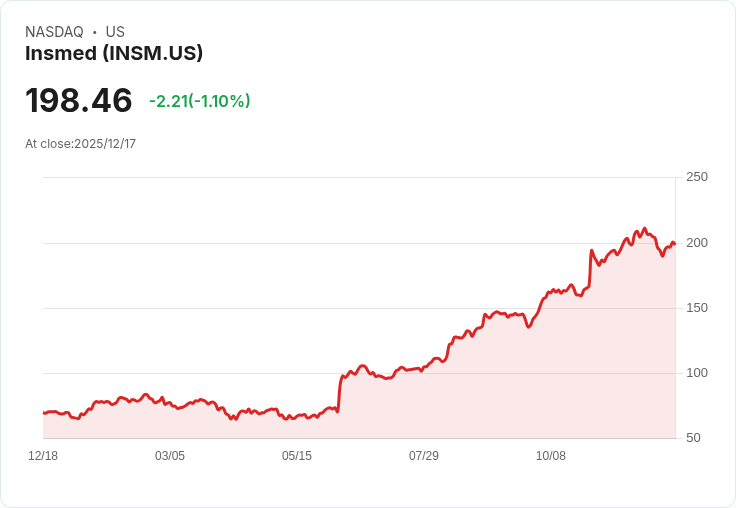This screenshot has width=736, height=508.
Task: Click the NASDAQ exchange label
Action: 54,32
